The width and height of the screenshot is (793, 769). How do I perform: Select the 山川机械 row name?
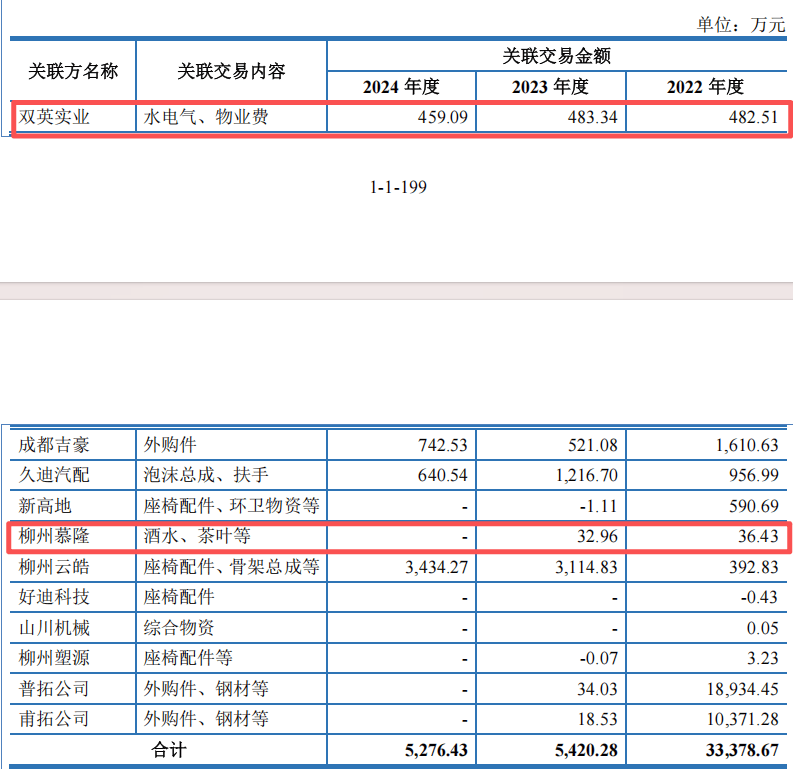click(54, 628)
